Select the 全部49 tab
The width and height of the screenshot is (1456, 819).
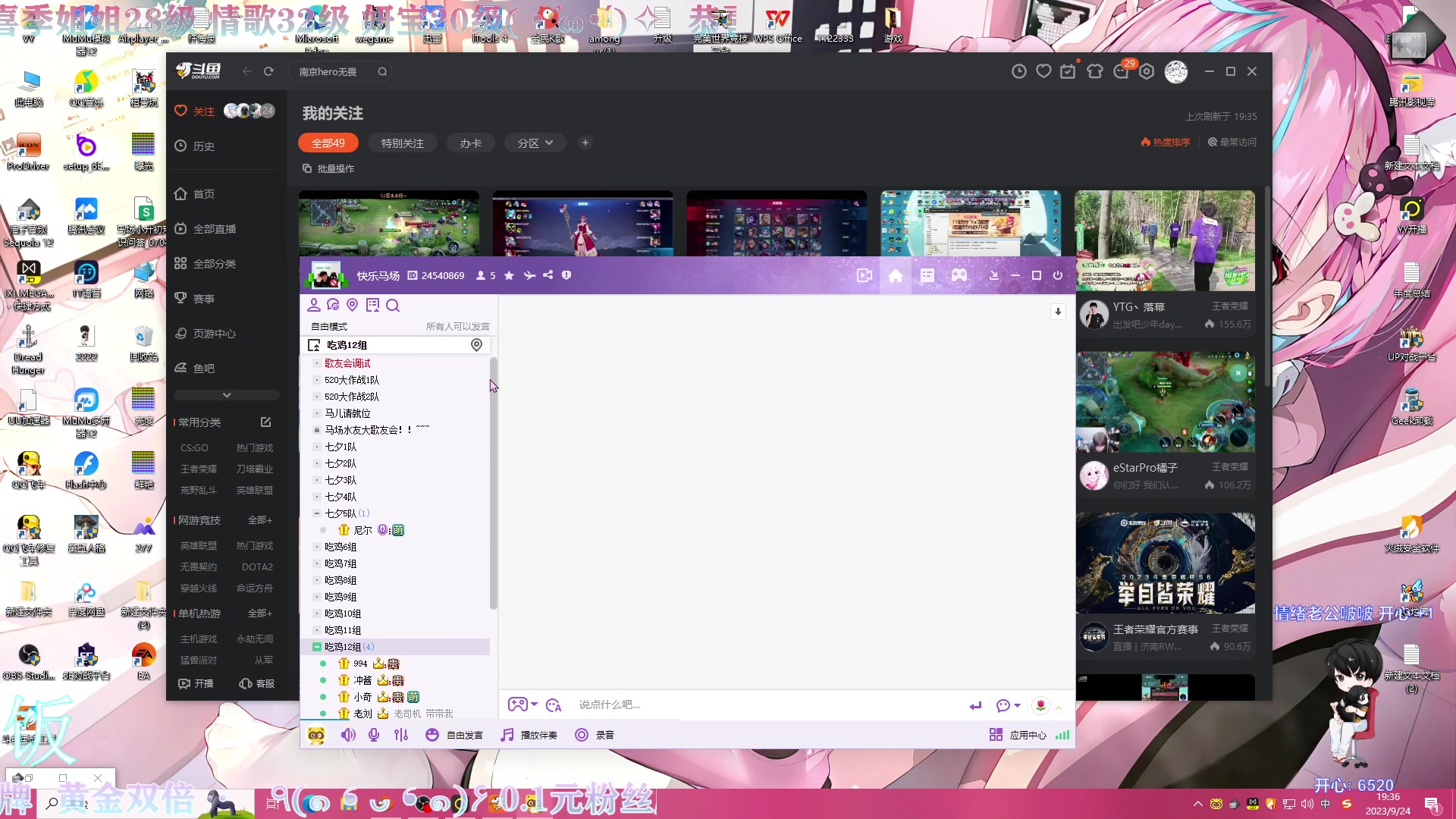[328, 143]
